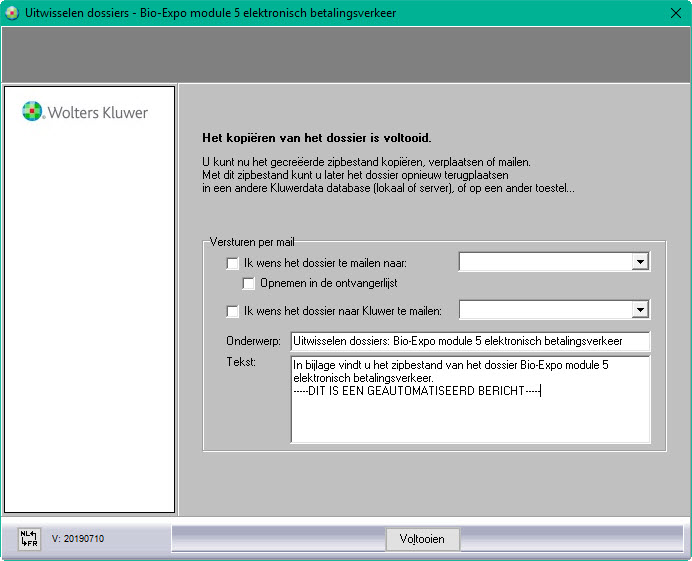This screenshot has height=561, width=692.
Task: Open the Kluwer mail address dropdown arrow
Action: (640, 310)
